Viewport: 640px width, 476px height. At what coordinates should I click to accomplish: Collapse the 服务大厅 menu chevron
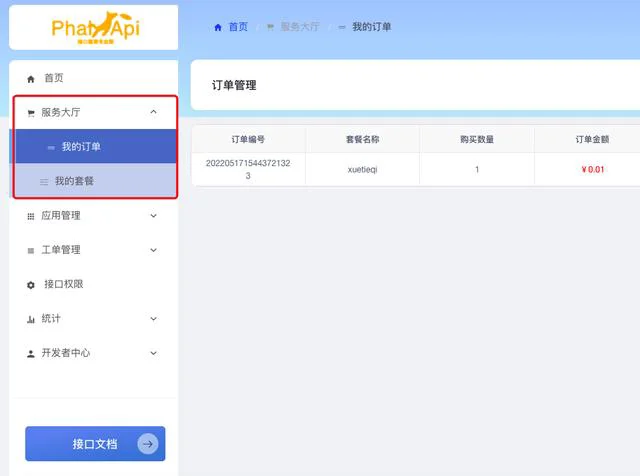point(153,112)
